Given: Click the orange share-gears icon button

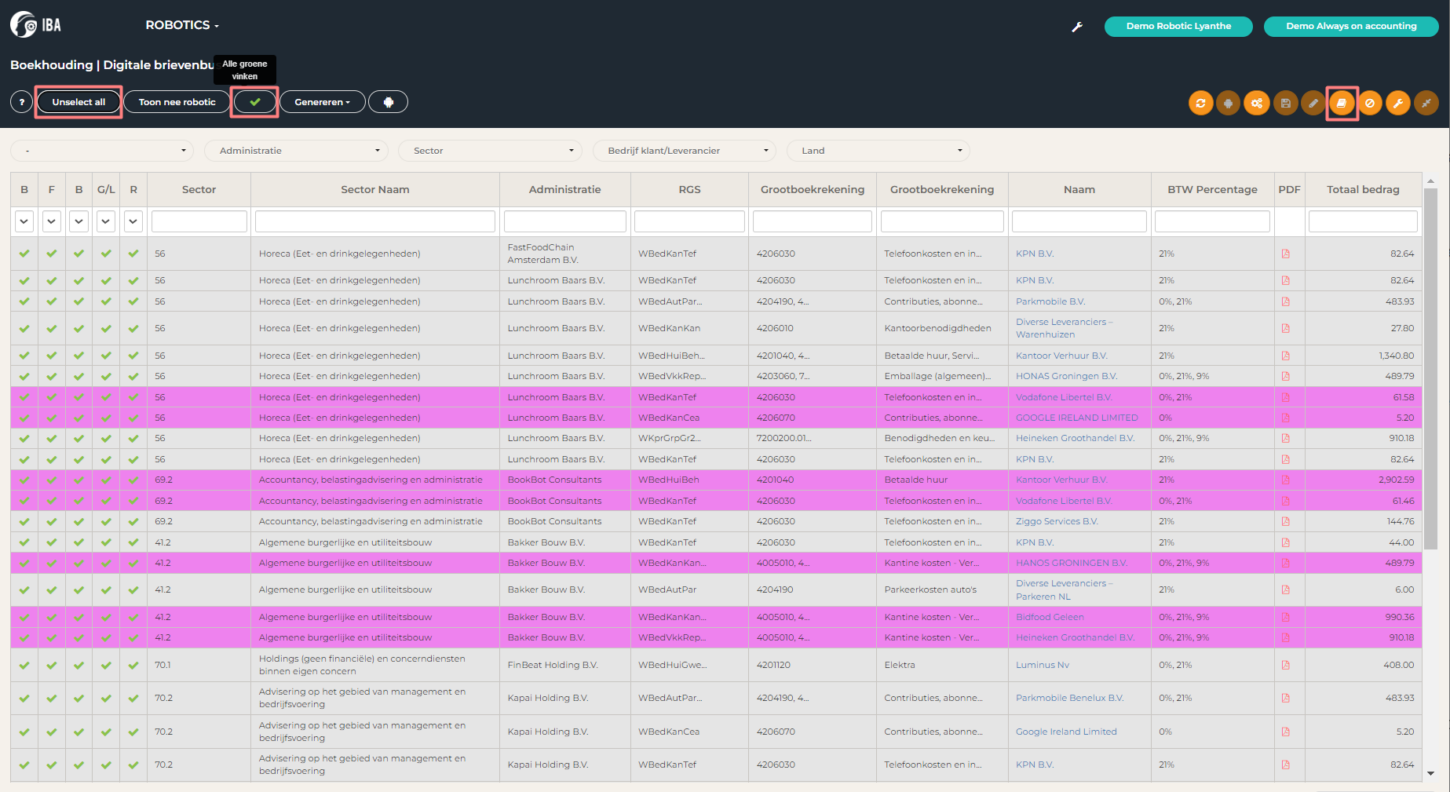Looking at the screenshot, I should pos(1257,103).
